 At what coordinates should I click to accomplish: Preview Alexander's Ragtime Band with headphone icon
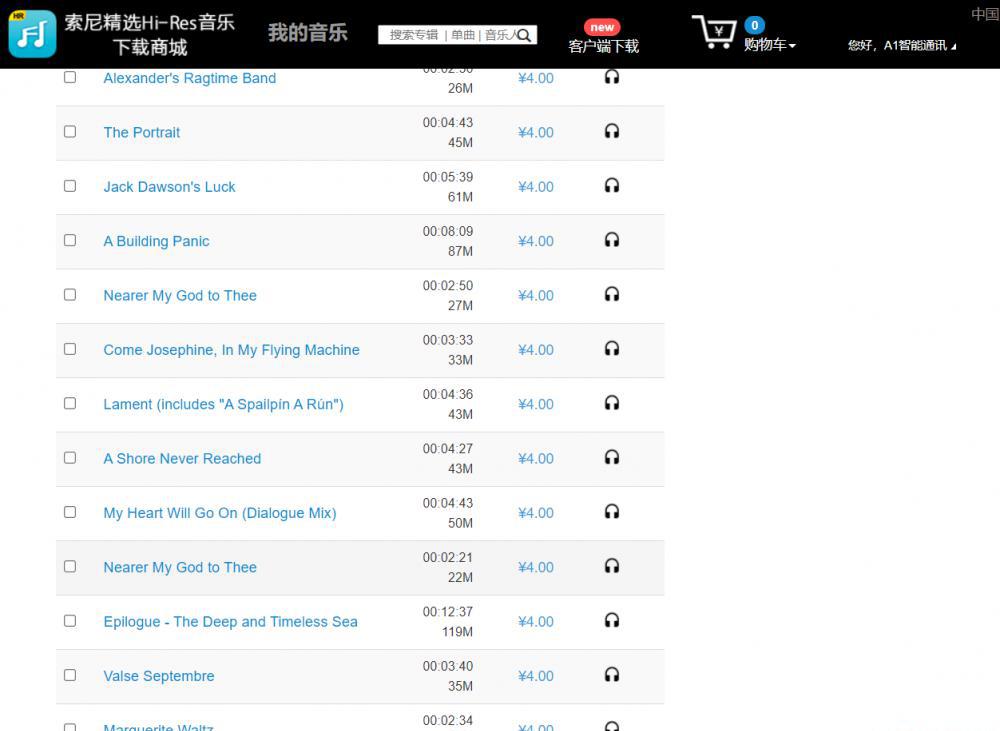[612, 77]
